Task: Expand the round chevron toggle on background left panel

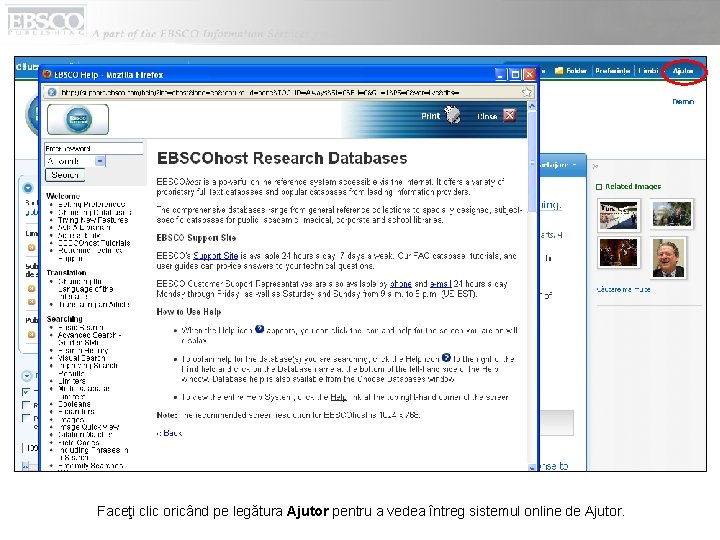Action: pos(27,376)
